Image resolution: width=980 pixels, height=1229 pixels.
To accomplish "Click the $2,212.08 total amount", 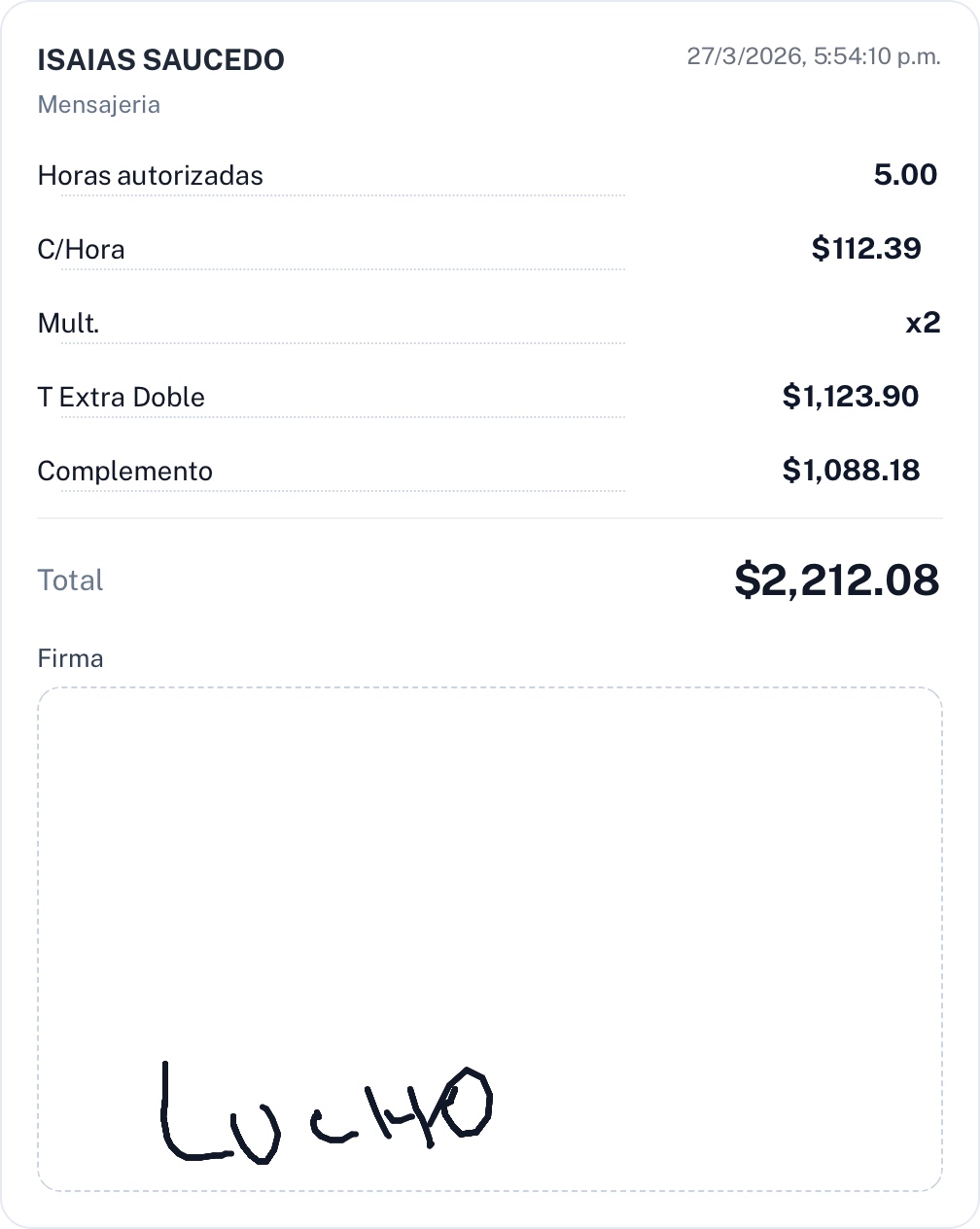I will point(836,580).
